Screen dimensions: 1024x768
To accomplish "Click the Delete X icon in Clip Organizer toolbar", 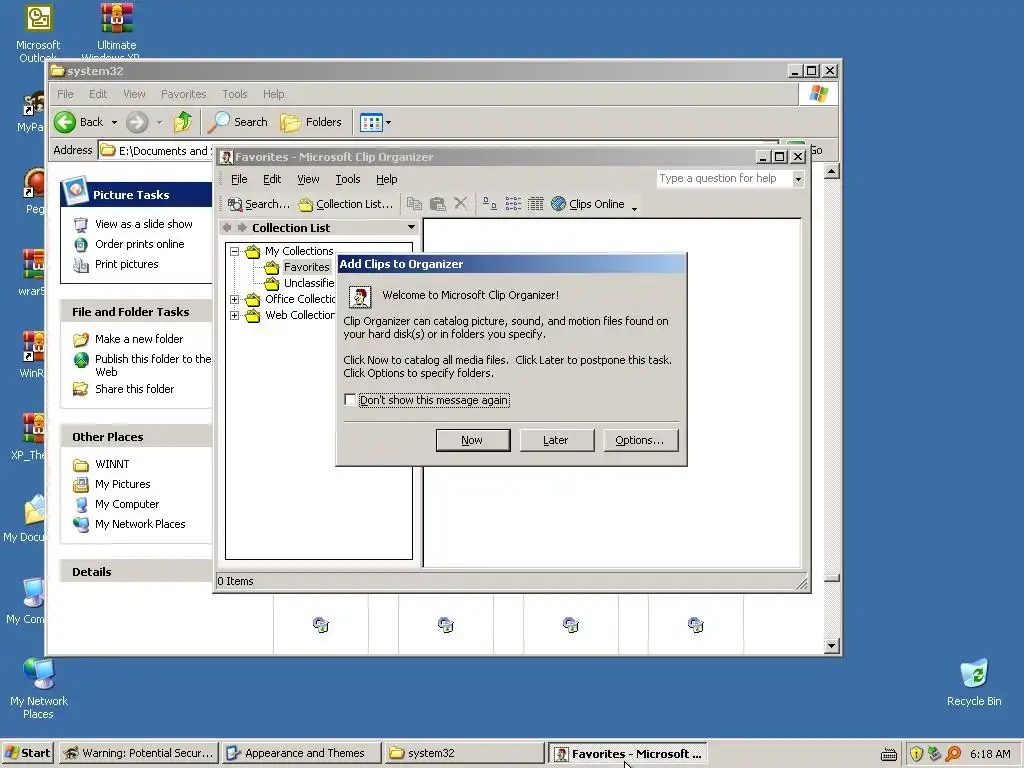I will (460, 204).
